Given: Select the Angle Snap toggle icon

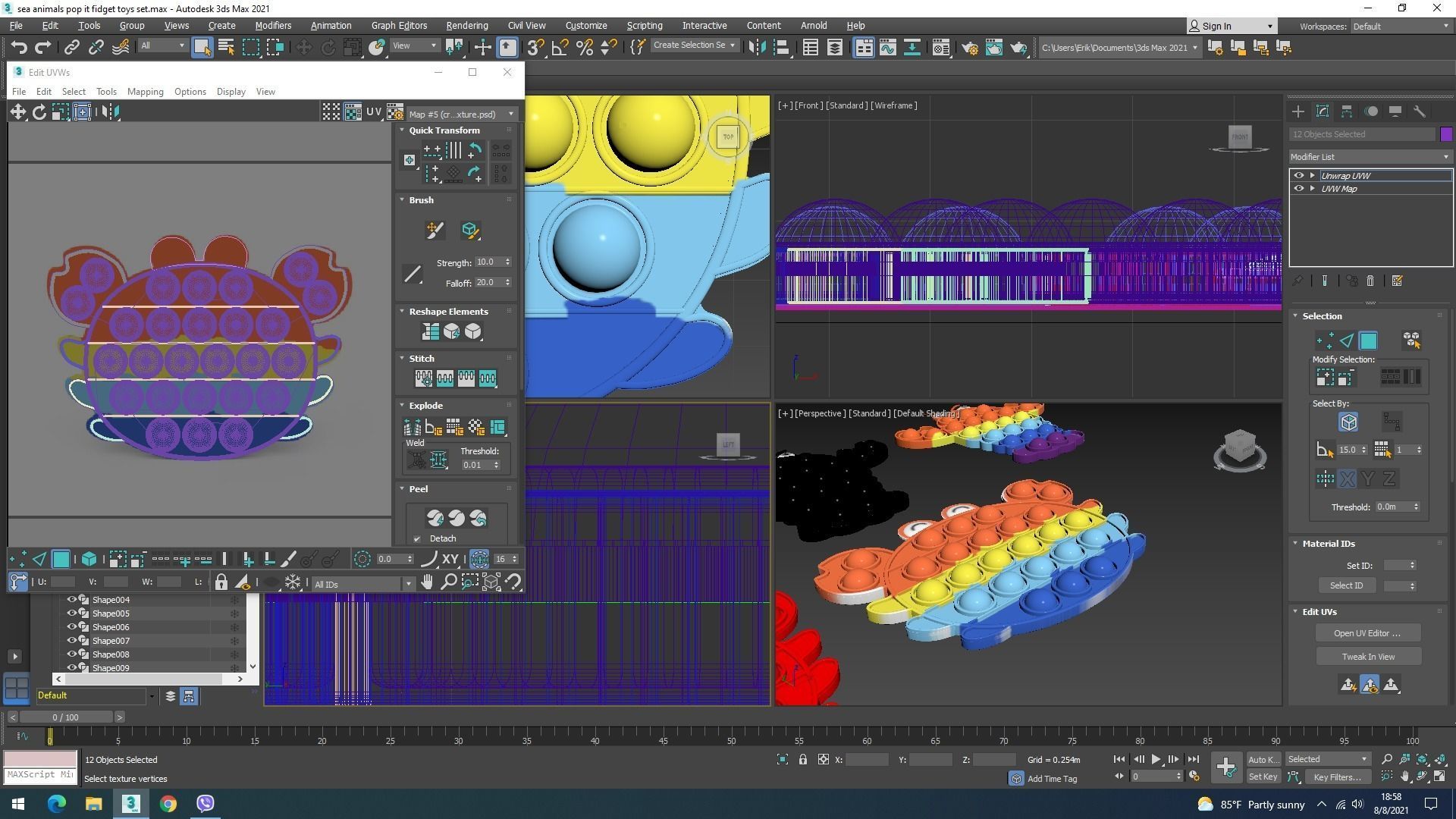Looking at the screenshot, I should (560, 48).
